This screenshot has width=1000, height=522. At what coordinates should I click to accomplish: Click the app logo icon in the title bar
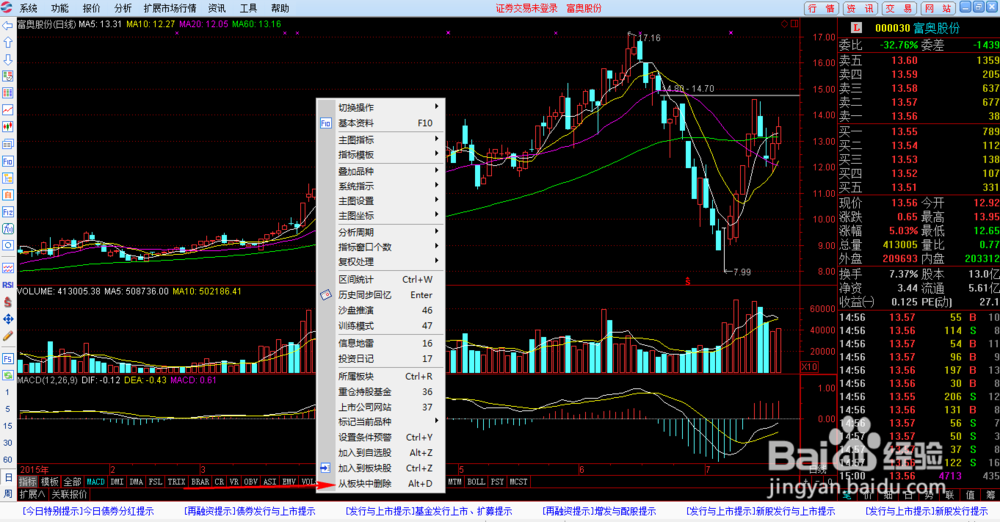[7, 8]
